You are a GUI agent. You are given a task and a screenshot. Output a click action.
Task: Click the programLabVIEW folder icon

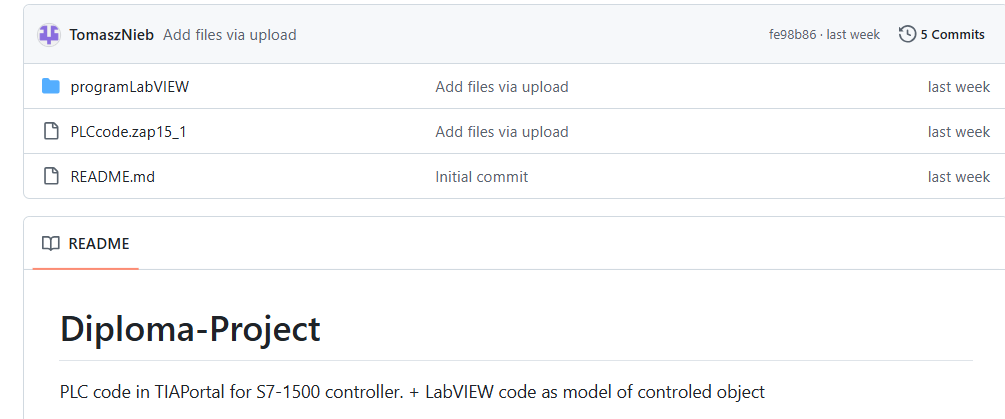[x=51, y=87]
